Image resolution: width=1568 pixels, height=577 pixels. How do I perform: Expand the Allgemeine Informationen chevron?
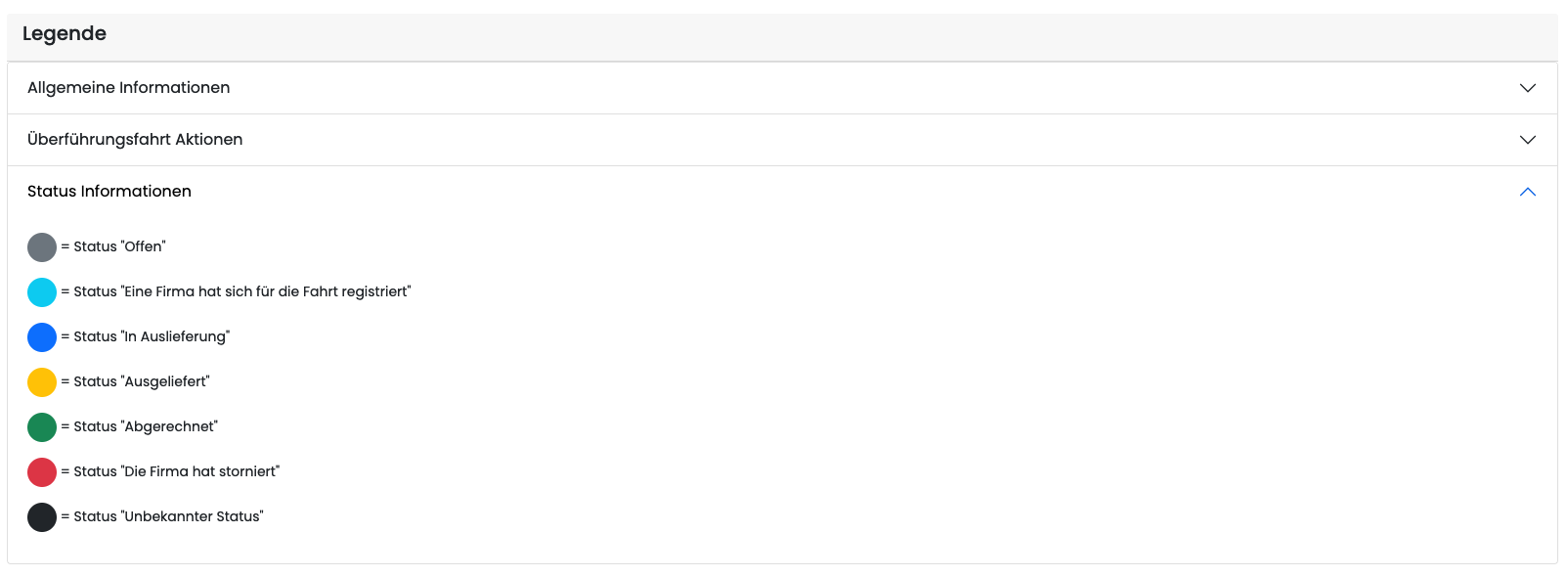1527,88
